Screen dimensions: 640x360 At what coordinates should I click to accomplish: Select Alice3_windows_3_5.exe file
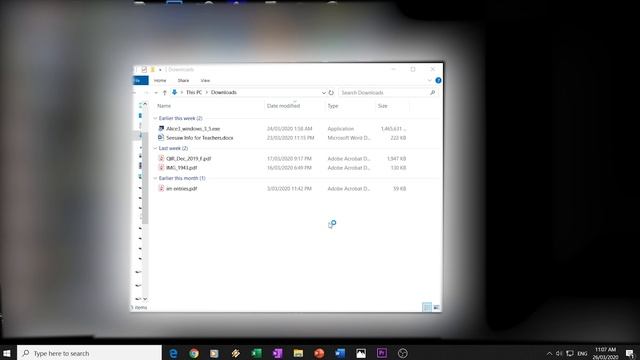tap(193, 129)
